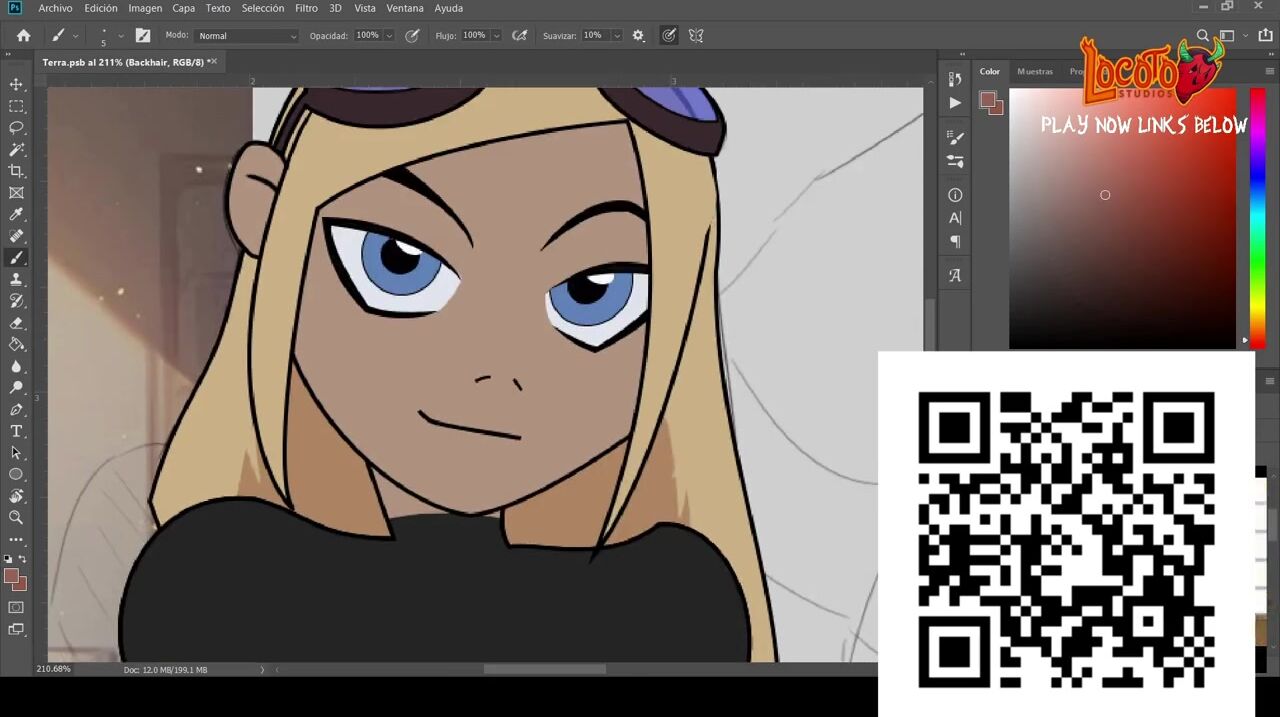The image size is (1280, 717).
Task: Select the Frame tool
Action: [16, 193]
